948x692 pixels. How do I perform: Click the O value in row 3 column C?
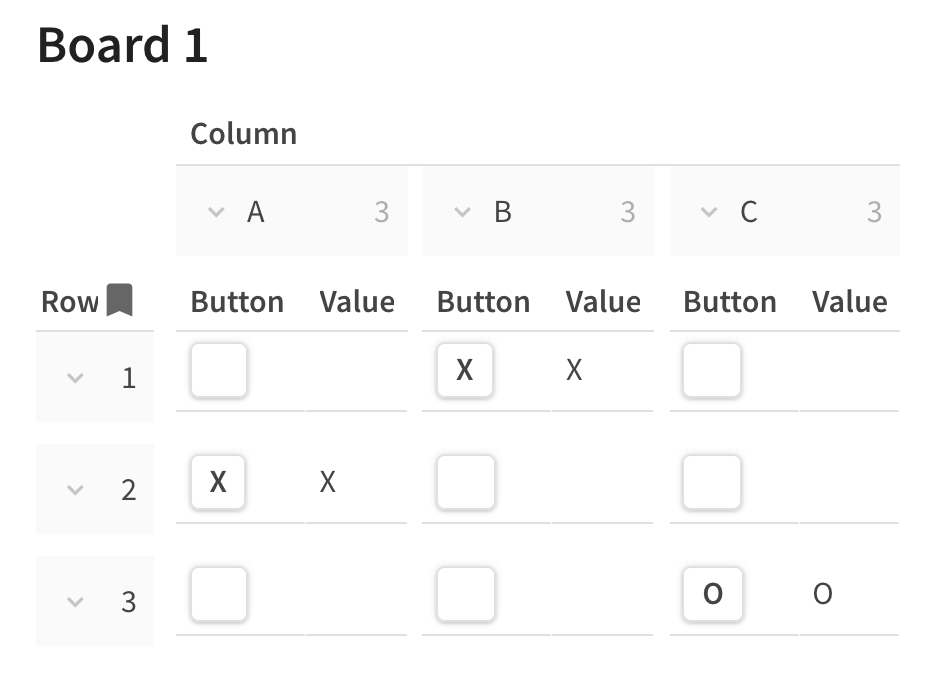coord(822,594)
